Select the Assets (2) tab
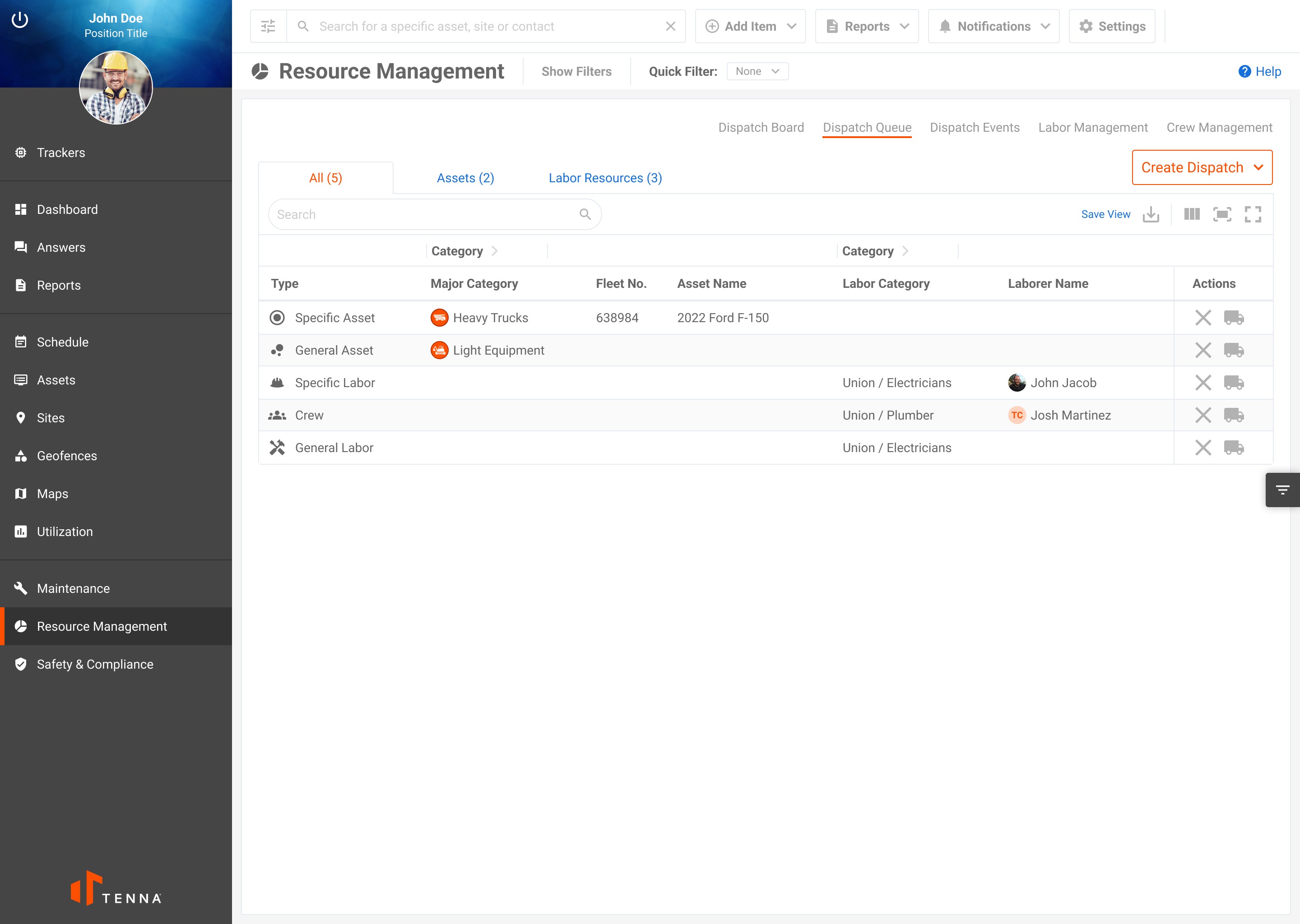1300x924 pixels. (465, 178)
